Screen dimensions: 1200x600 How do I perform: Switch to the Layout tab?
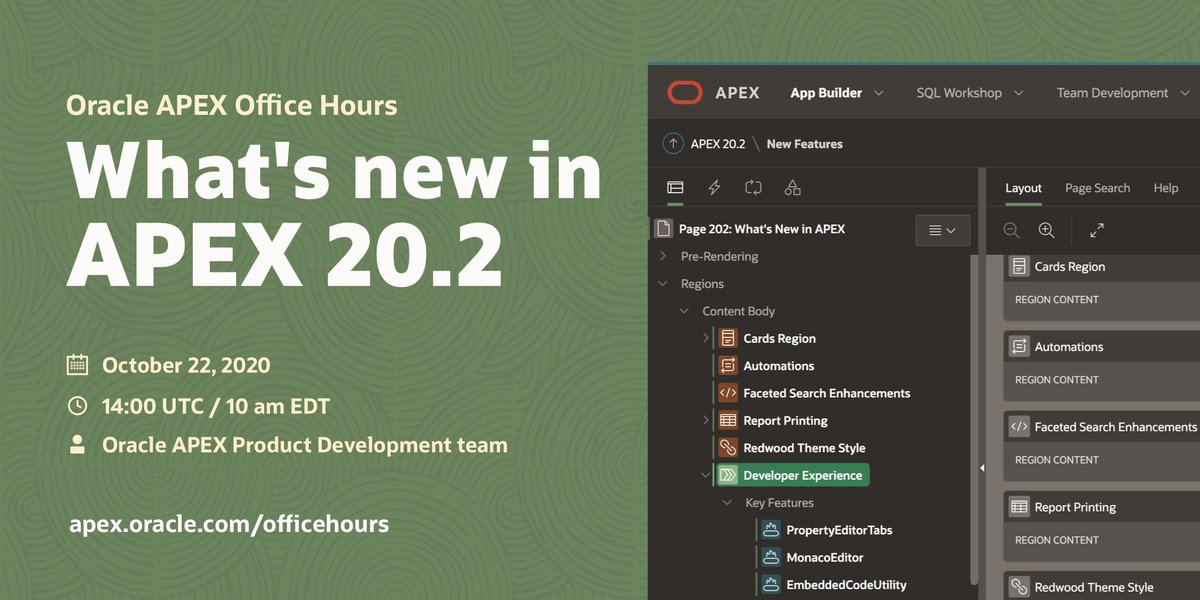tap(1023, 188)
